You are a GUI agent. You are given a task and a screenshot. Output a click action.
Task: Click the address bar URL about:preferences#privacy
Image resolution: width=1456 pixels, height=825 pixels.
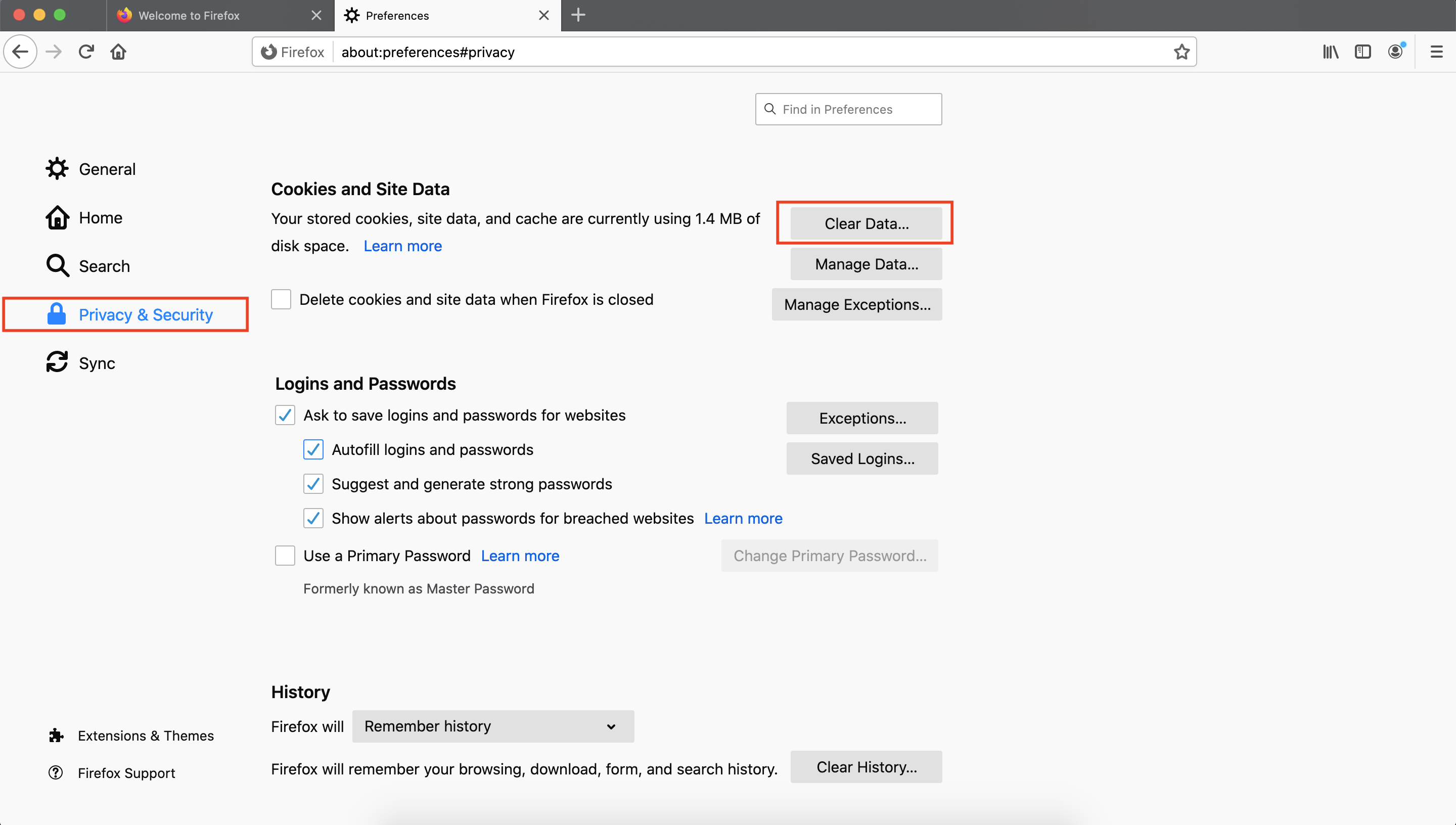point(428,52)
